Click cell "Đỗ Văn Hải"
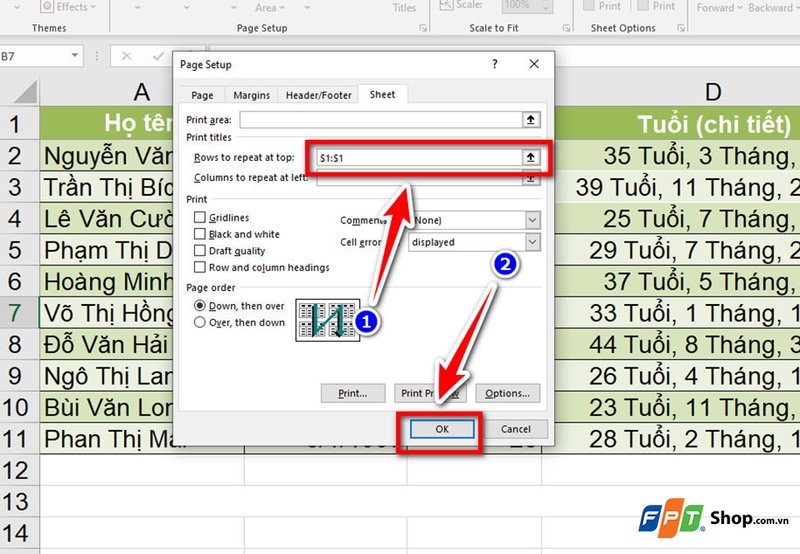 click(107, 344)
